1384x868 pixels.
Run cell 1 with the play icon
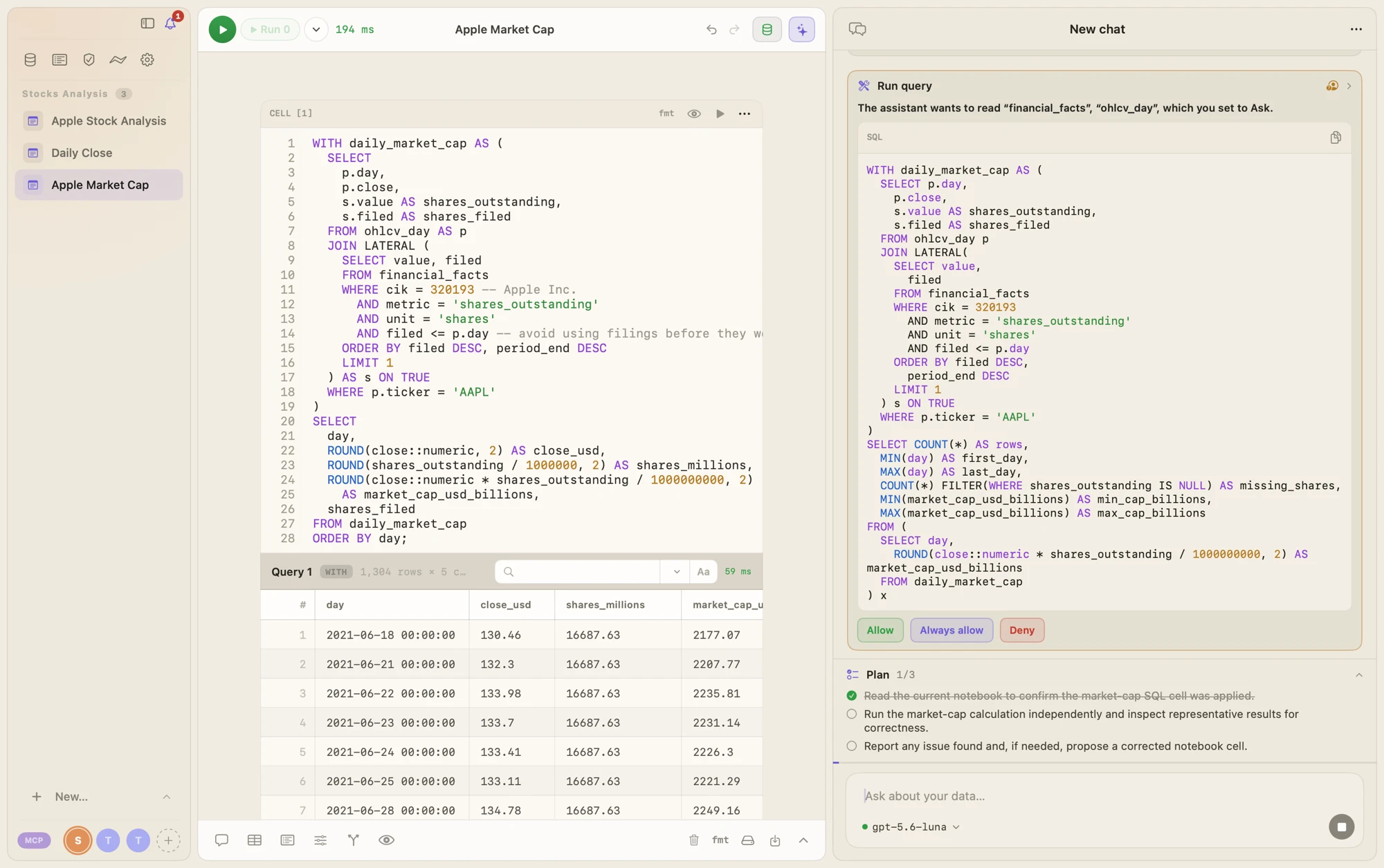tap(720, 113)
